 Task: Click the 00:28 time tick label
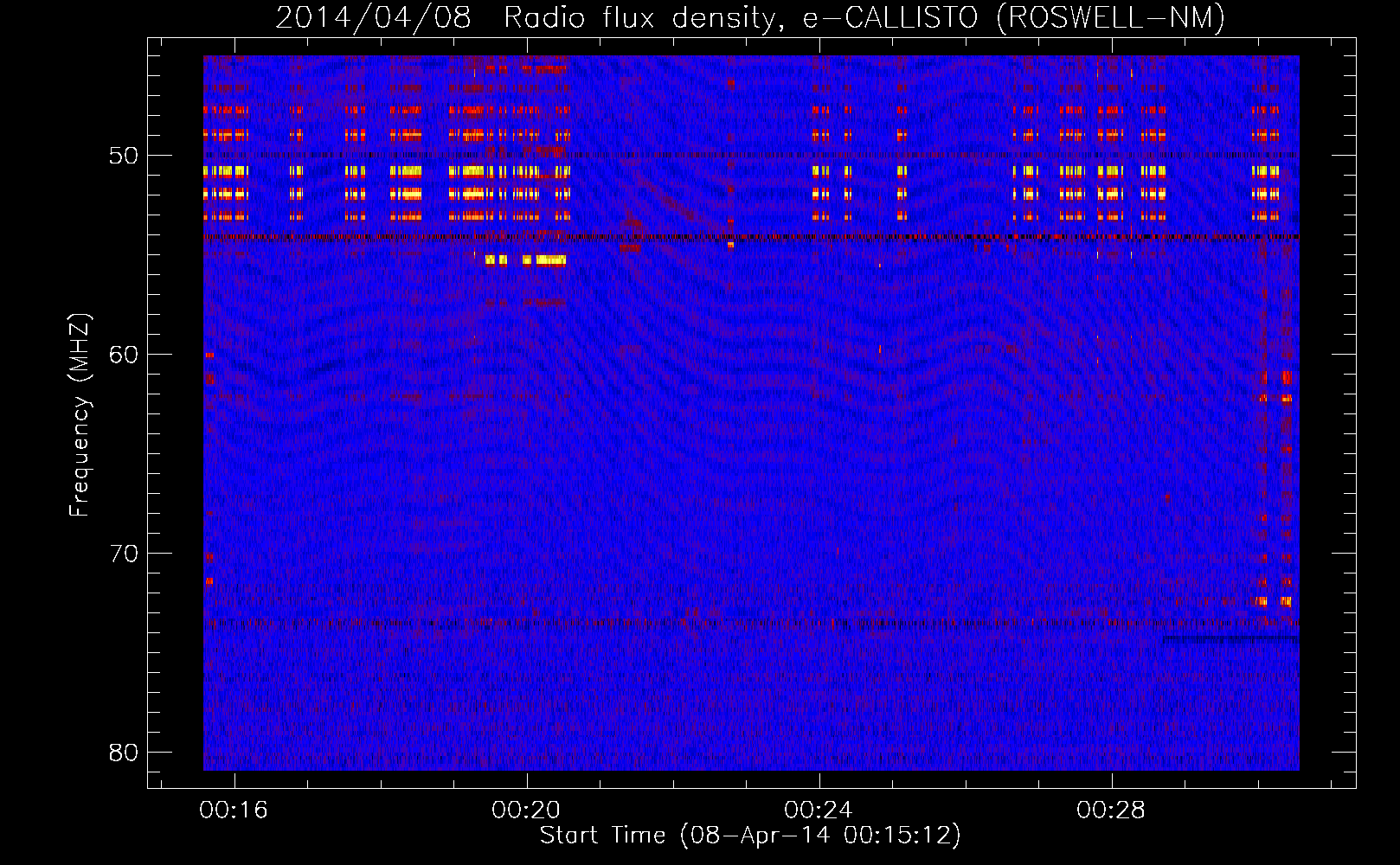[x=1111, y=811]
